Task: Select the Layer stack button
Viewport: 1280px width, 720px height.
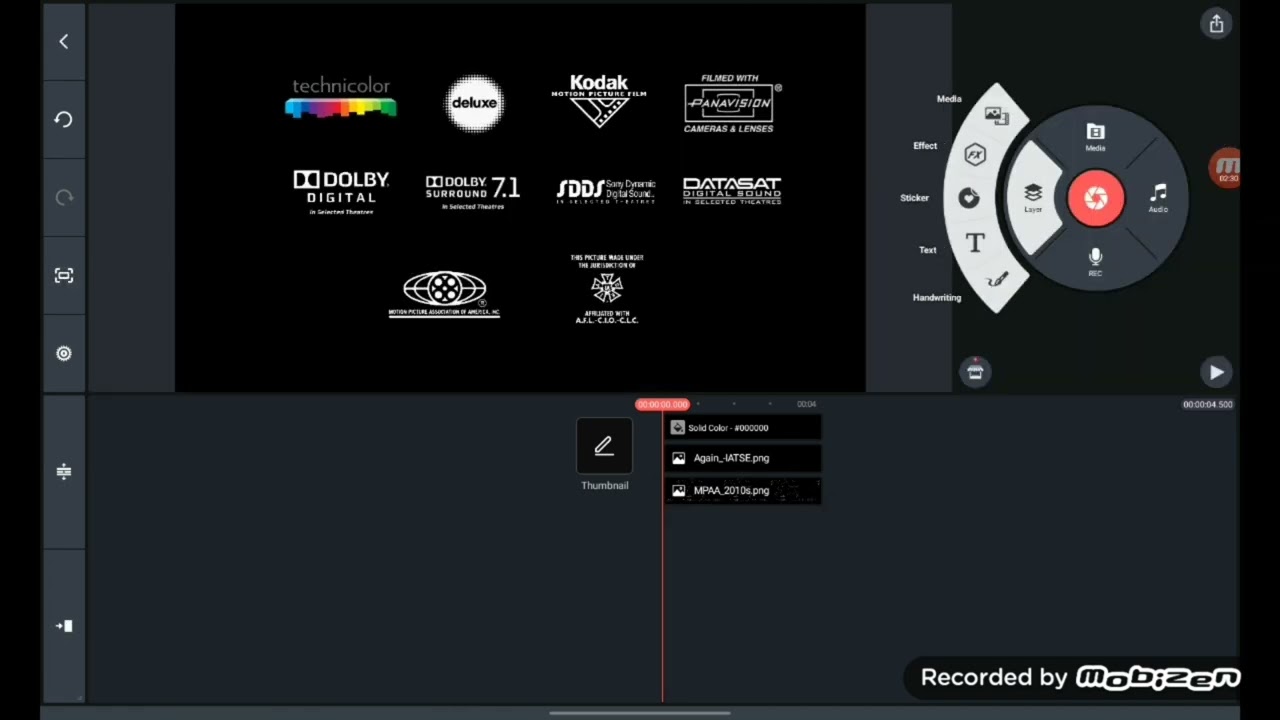Action: 1033,197
